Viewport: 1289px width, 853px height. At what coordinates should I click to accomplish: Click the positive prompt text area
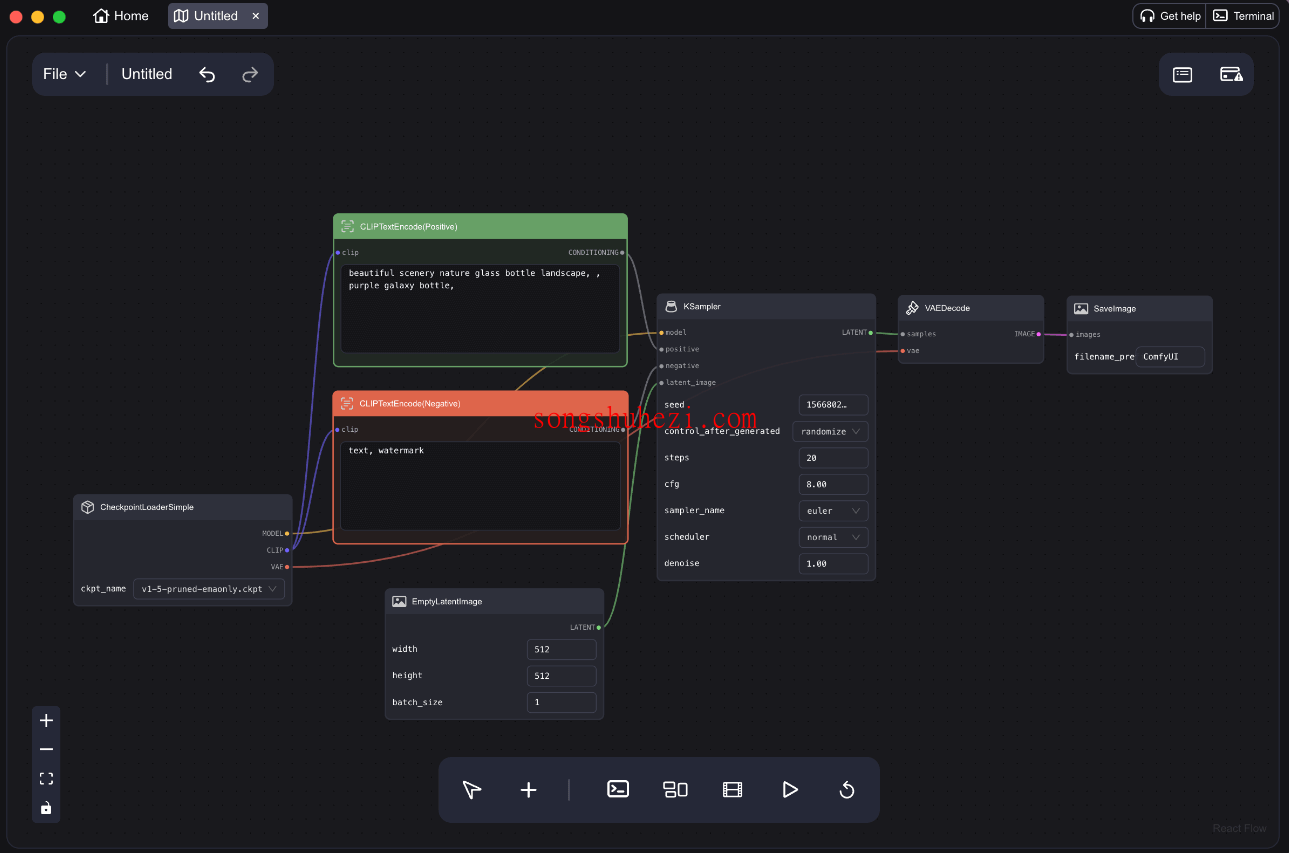(x=480, y=308)
